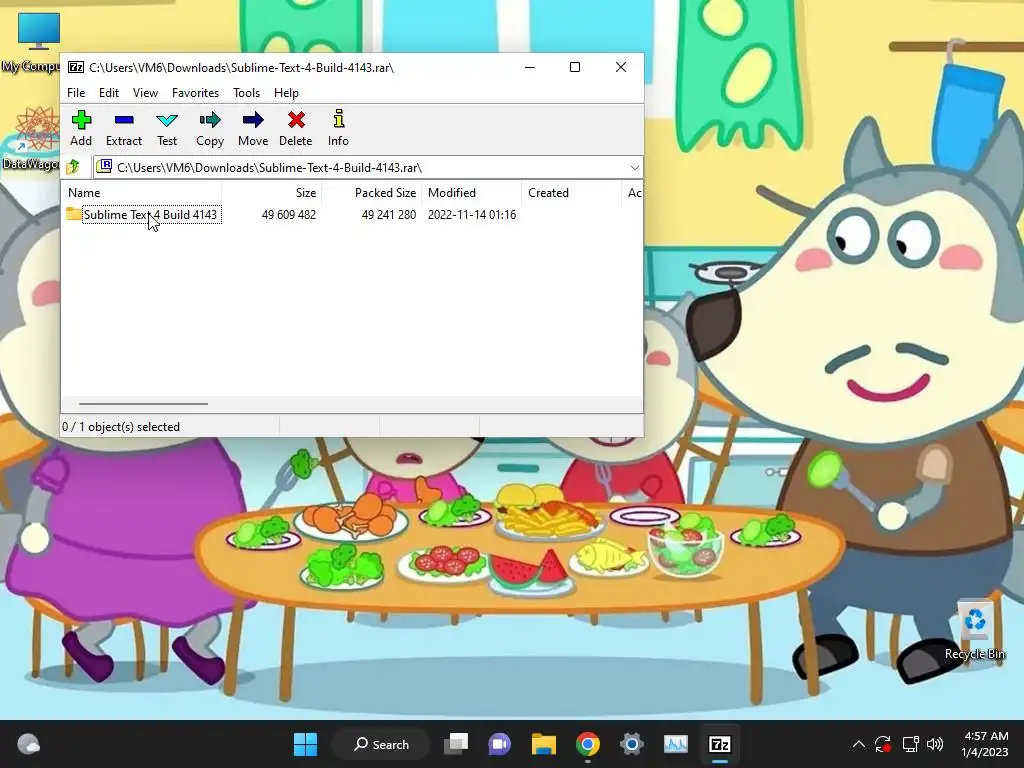The image size is (1024, 768).
Task: Open the Help menu
Action: (x=286, y=93)
